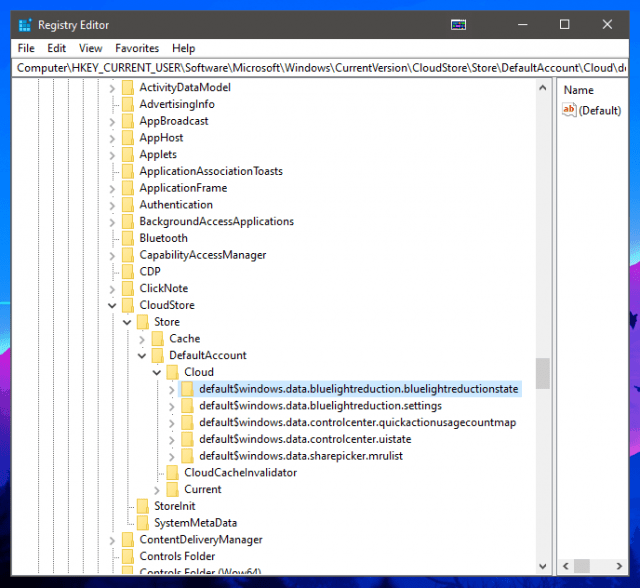Click the AdvertisingInfo folder icon
This screenshot has width=640, height=588.
(x=128, y=104)
